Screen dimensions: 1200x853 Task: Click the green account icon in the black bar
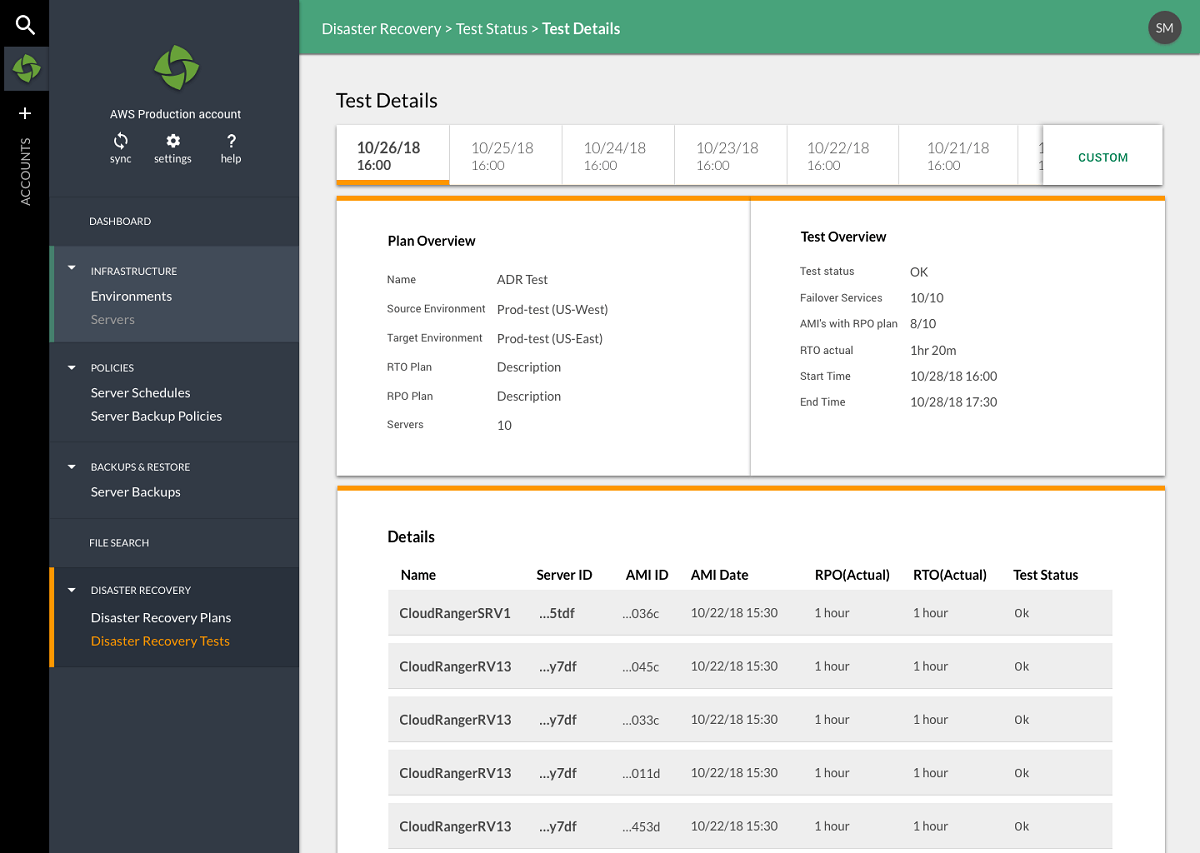tap(25, 69)
